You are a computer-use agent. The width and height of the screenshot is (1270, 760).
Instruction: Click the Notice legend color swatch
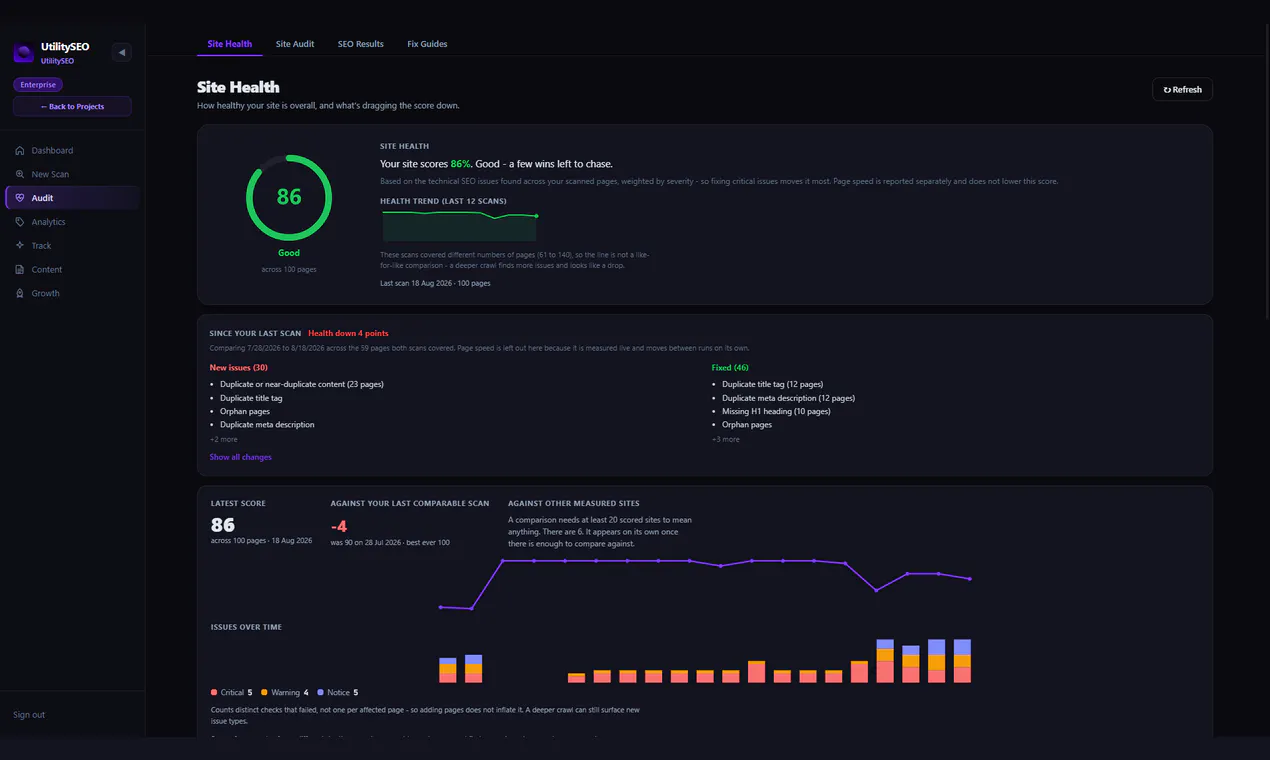(320, 692)
